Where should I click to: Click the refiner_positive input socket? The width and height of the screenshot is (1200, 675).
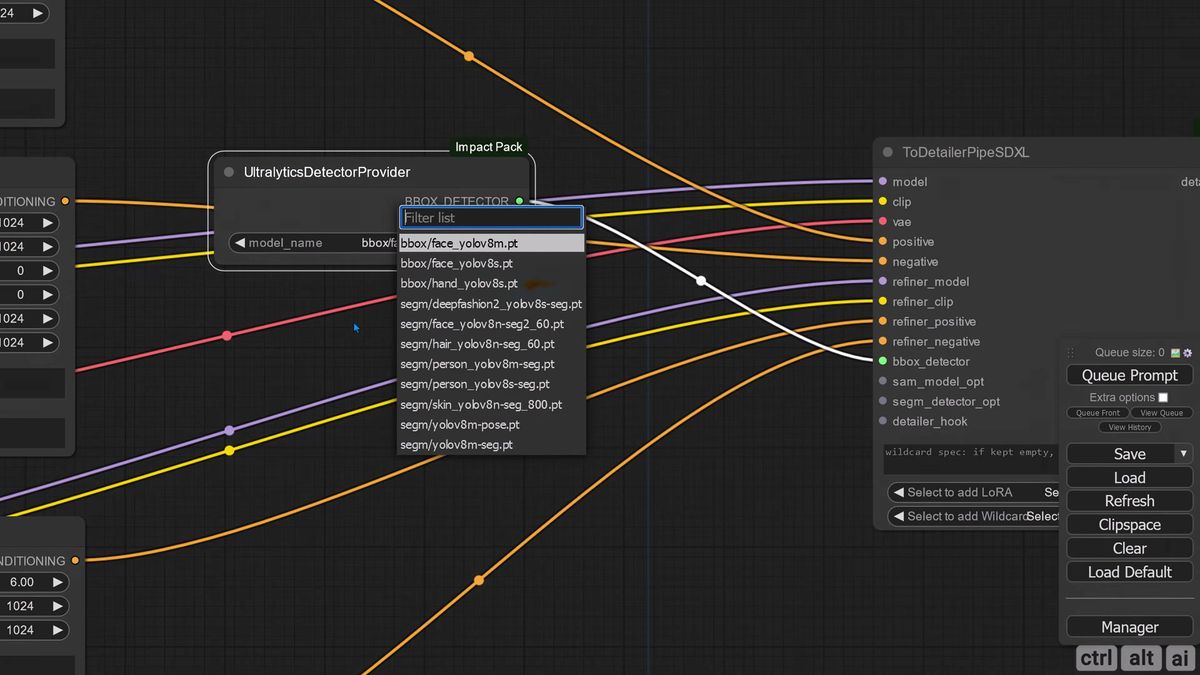[x=883, y=321]
